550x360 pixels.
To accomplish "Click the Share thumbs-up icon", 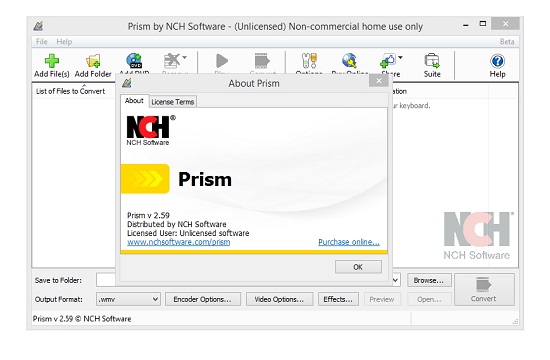I will 388,61.
